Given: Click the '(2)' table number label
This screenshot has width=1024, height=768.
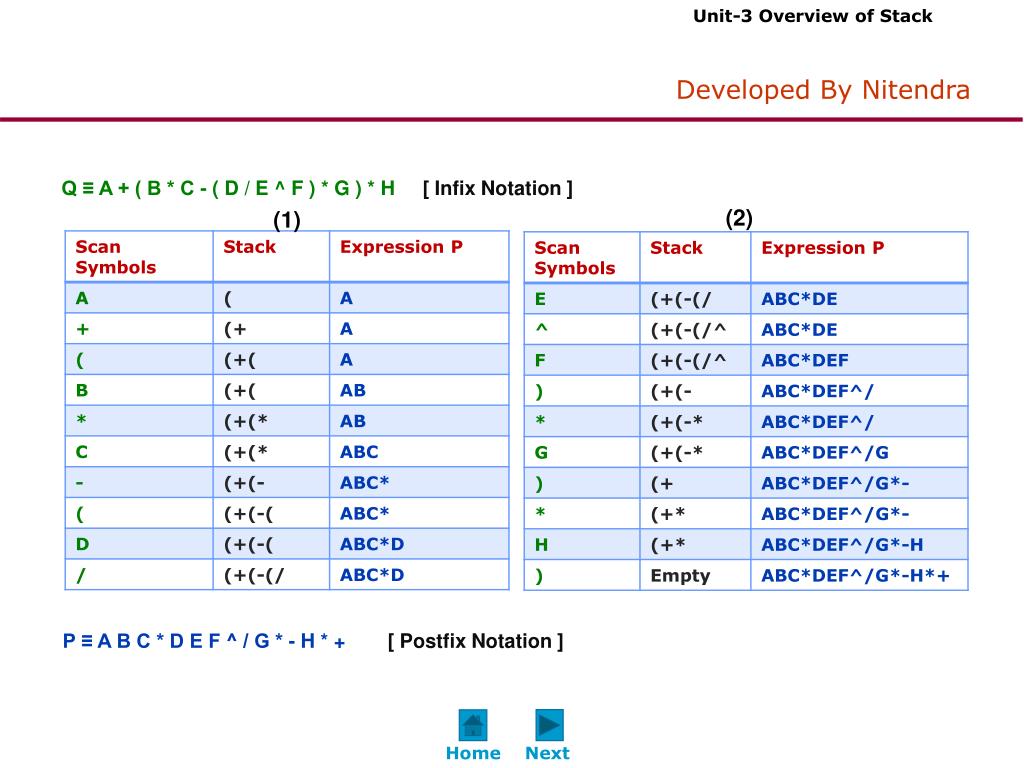Looking at the screenshot, I should [x=739, y=218].
